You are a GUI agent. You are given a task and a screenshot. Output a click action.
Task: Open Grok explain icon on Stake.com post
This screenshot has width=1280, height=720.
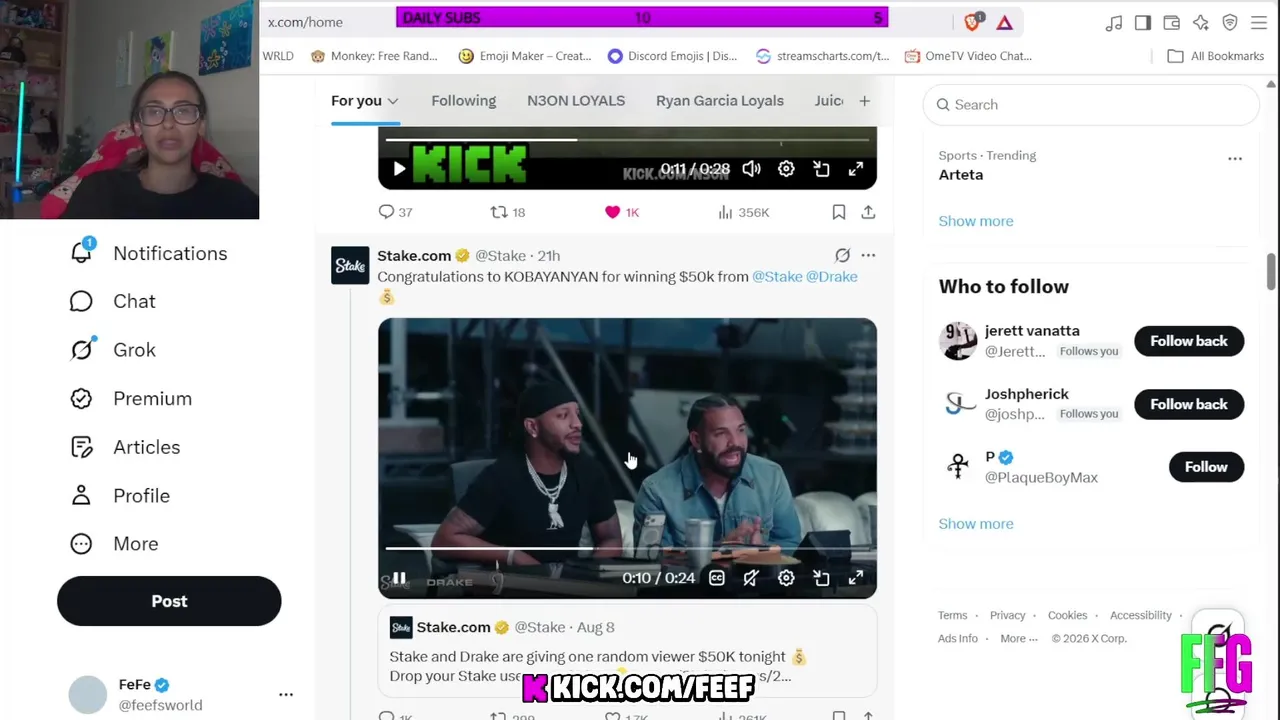point(842,256)
